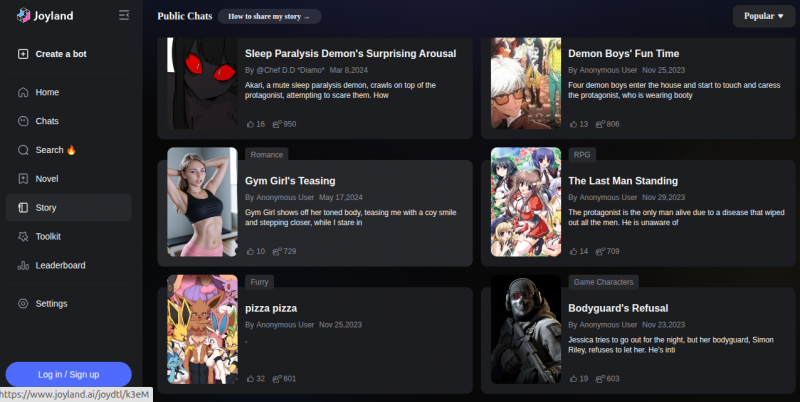This screenshot has width=800, height=402.
Task: Select the Story sidebar item
Action: 68,208
